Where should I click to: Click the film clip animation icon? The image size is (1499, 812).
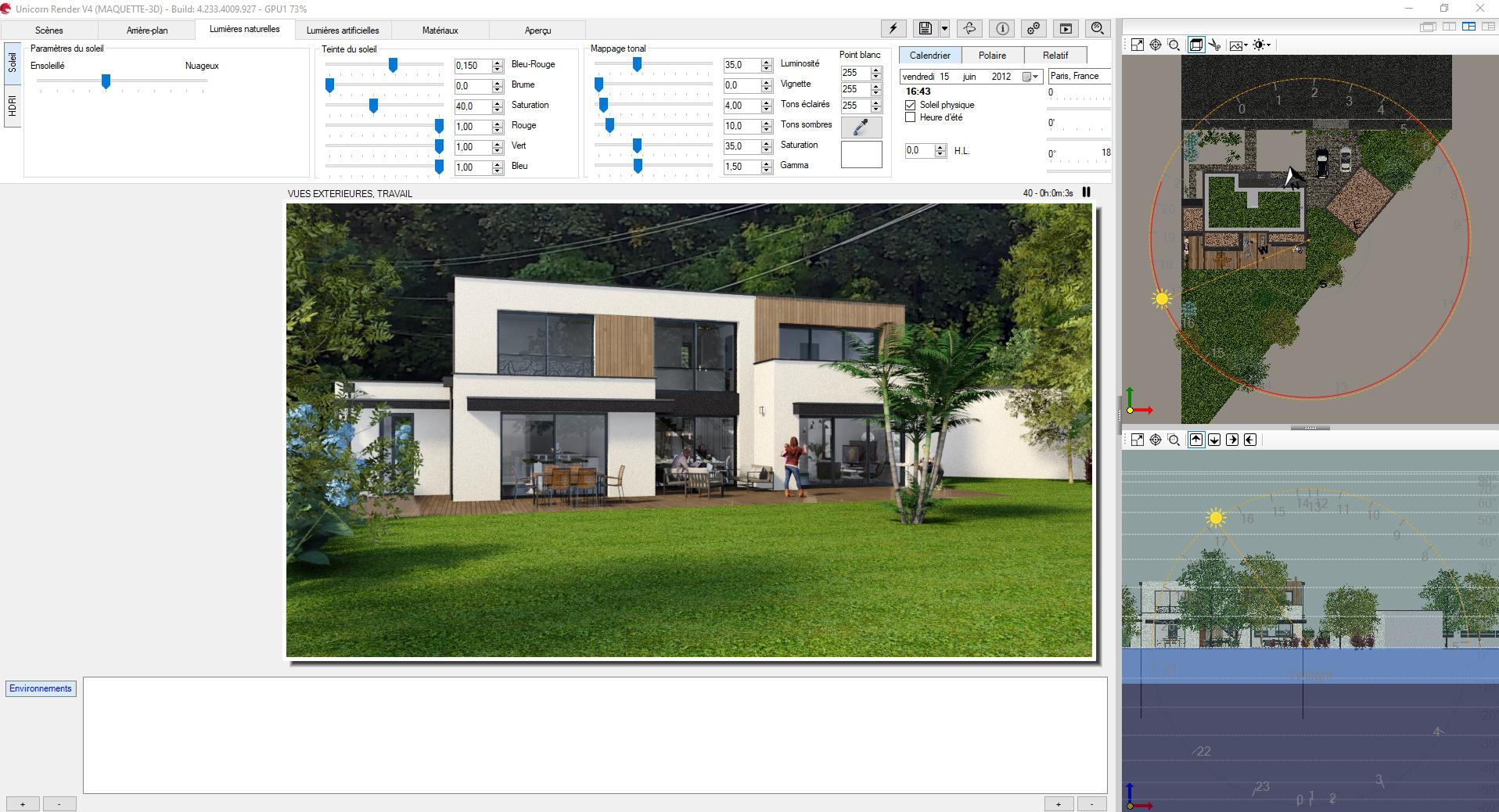pos(1066,29)
